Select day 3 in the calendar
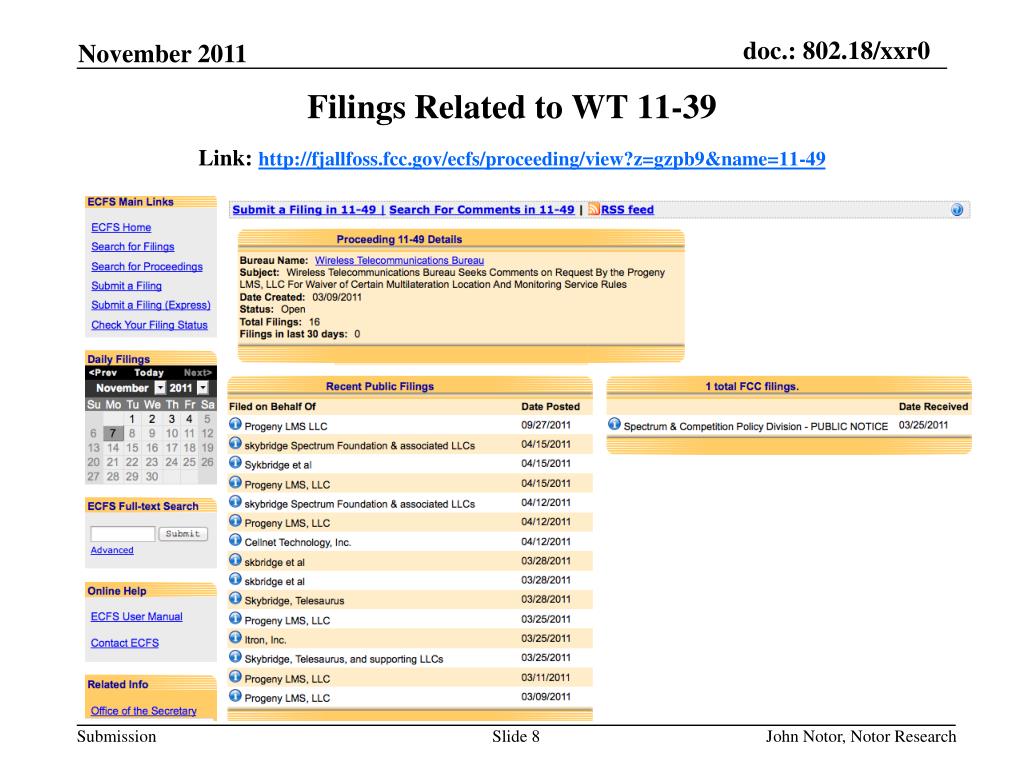1024x768 pixels. click(171, 419)
